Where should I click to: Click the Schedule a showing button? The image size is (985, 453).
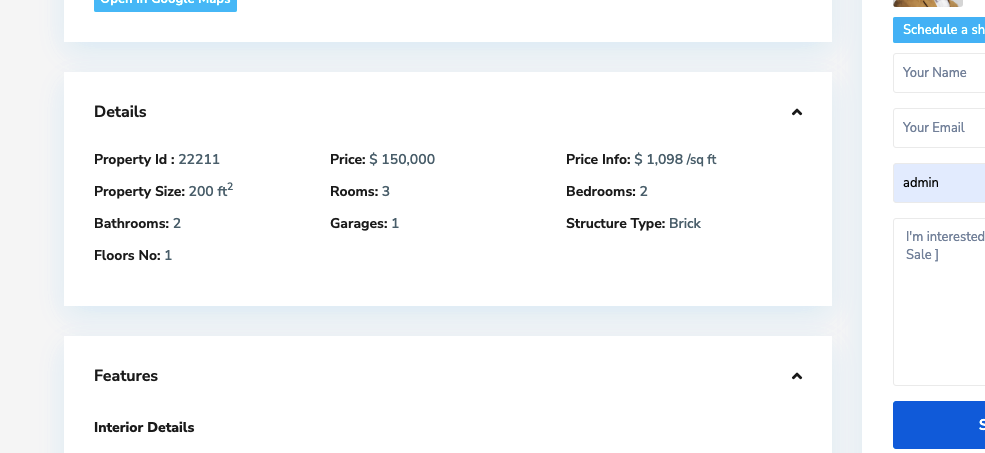[x=939, y=30]
